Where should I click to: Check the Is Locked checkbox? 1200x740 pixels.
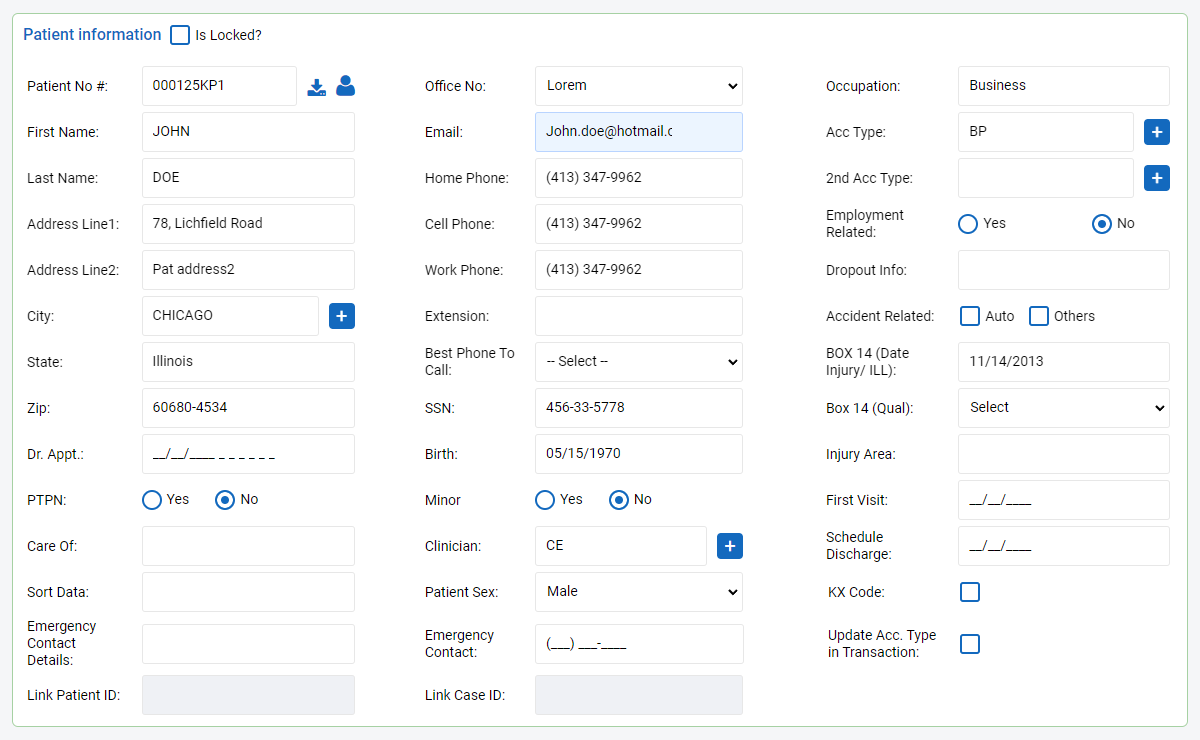click(180, 35)
